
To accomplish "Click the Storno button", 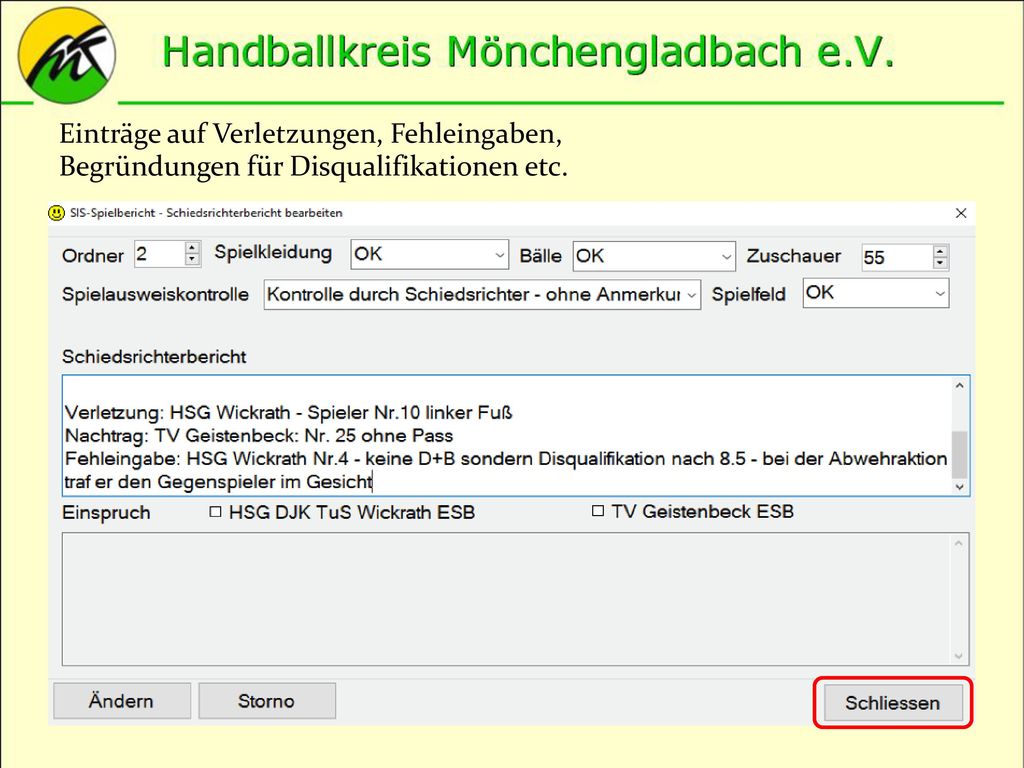I will [266, 701].
